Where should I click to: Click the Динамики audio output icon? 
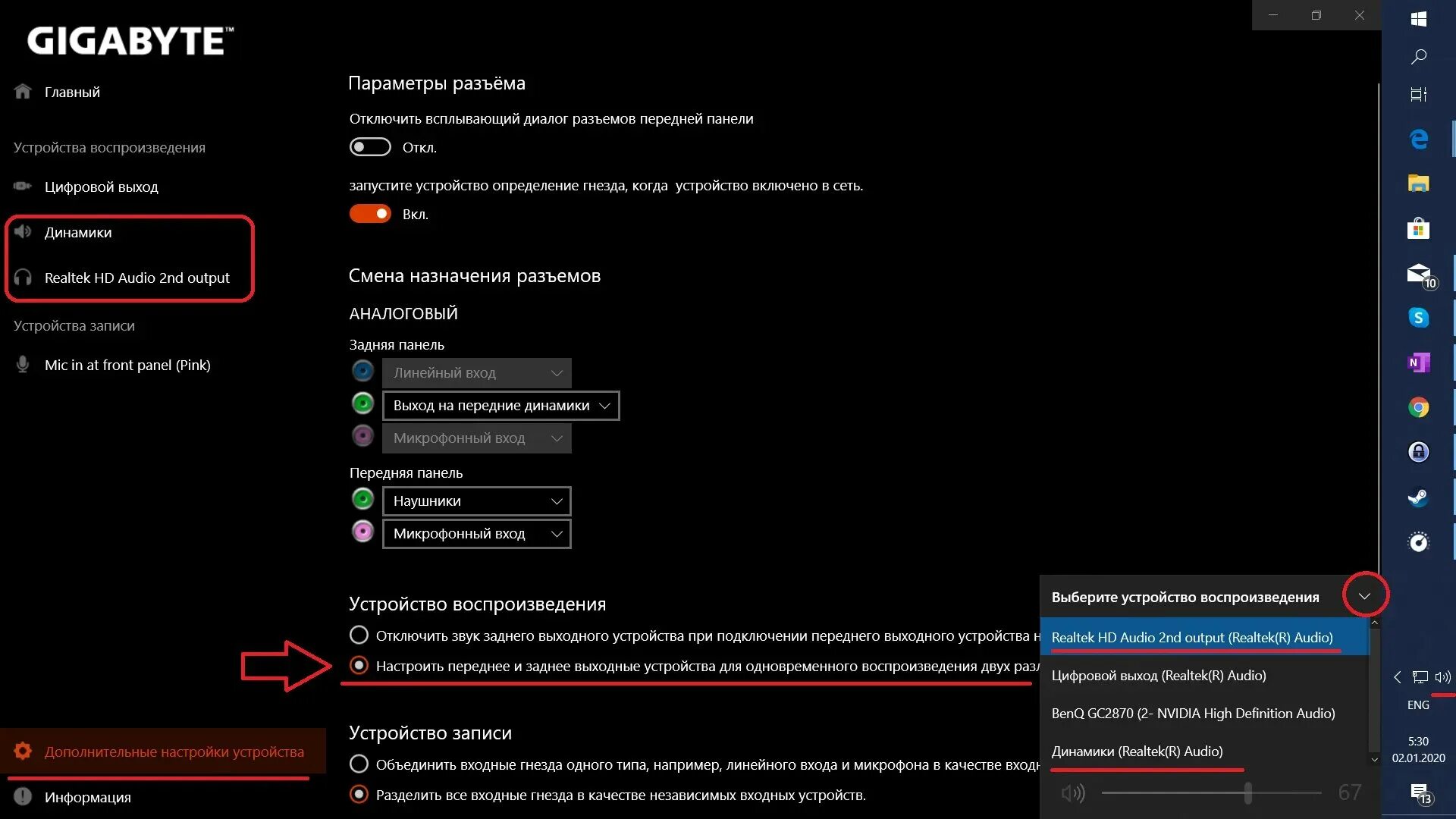[x=22, y=231]
